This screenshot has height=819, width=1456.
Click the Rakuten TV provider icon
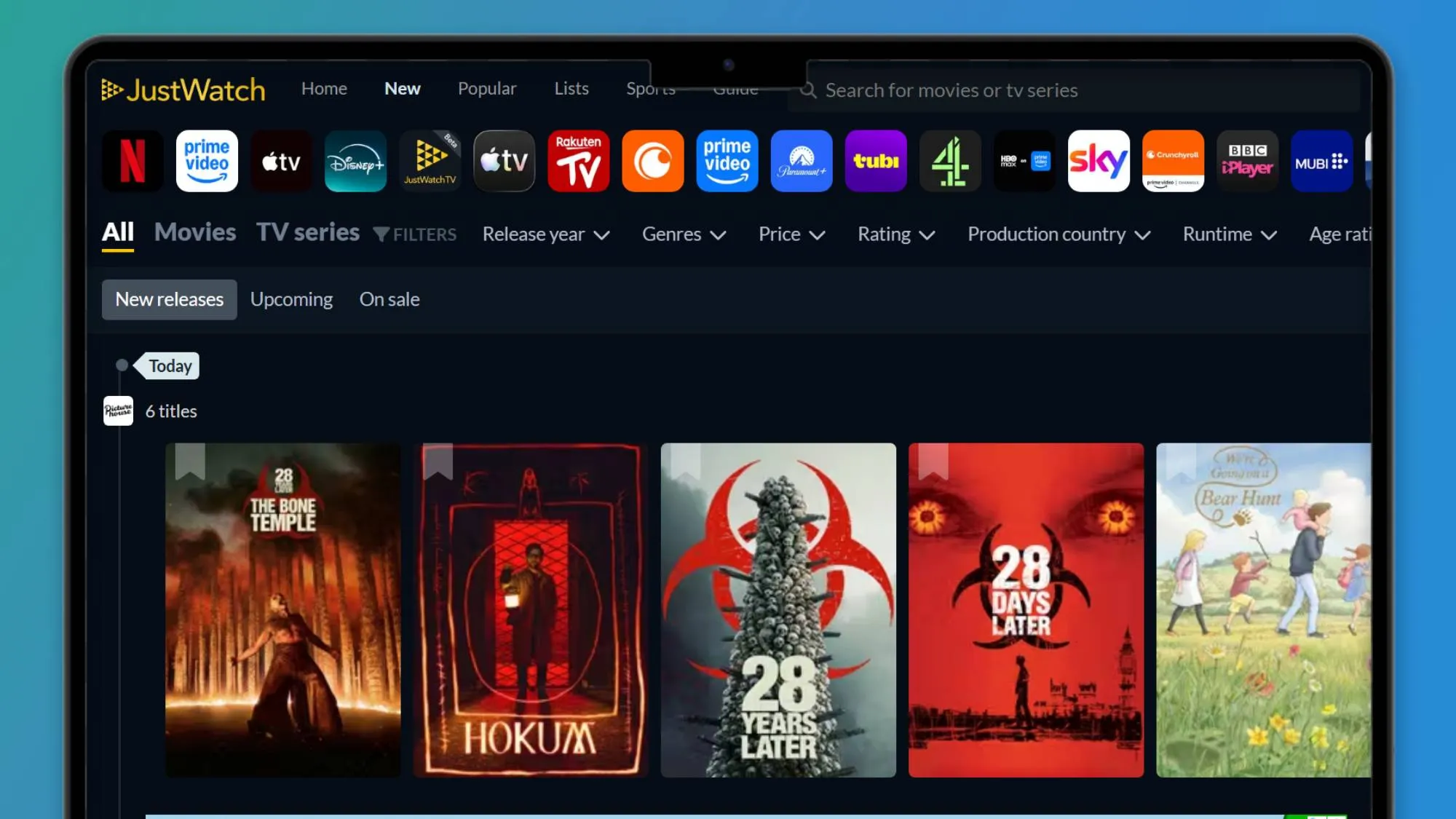click(579, 161)
